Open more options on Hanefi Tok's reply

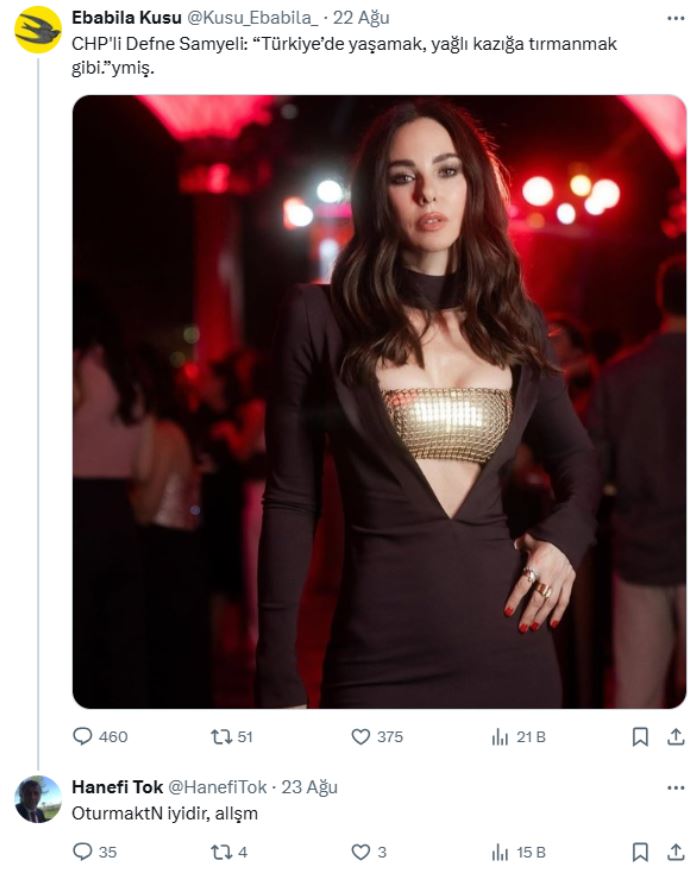(x=676, y=787)
